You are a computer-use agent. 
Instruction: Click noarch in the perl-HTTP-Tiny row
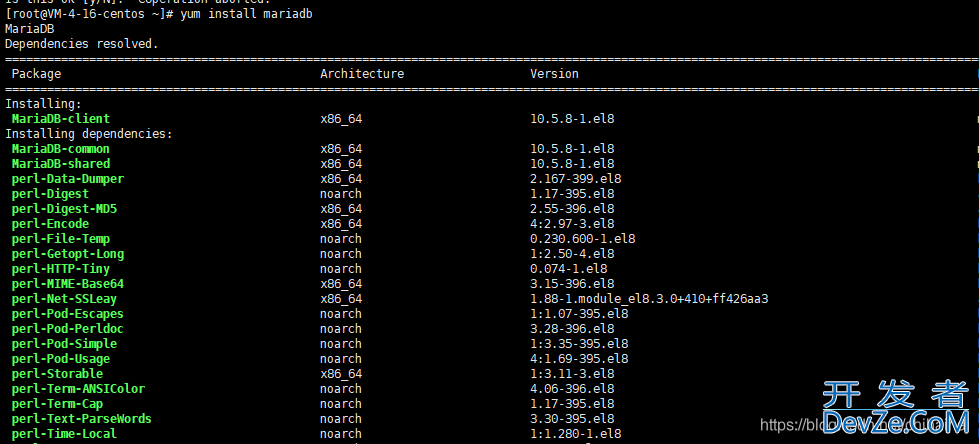tap(341, 269)
